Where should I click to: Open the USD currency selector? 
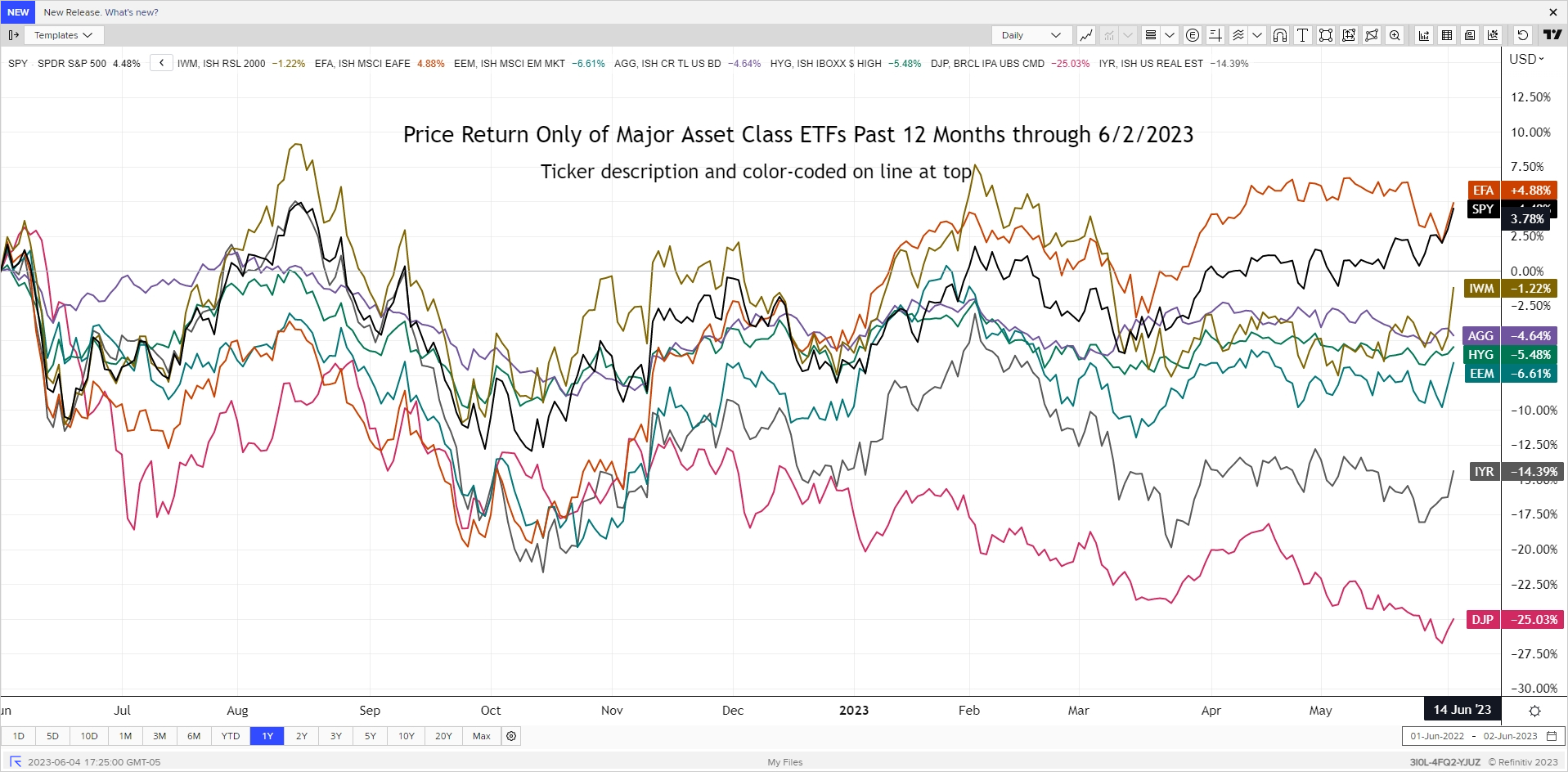1526,59
